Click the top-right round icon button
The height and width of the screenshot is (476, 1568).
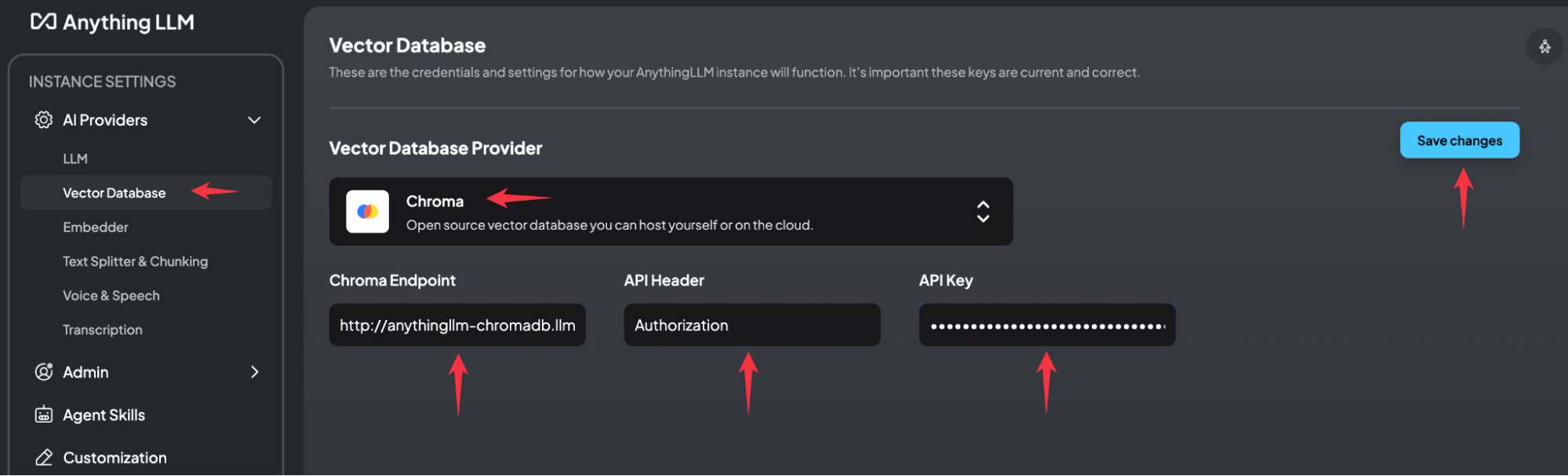tap(1544, 47)
